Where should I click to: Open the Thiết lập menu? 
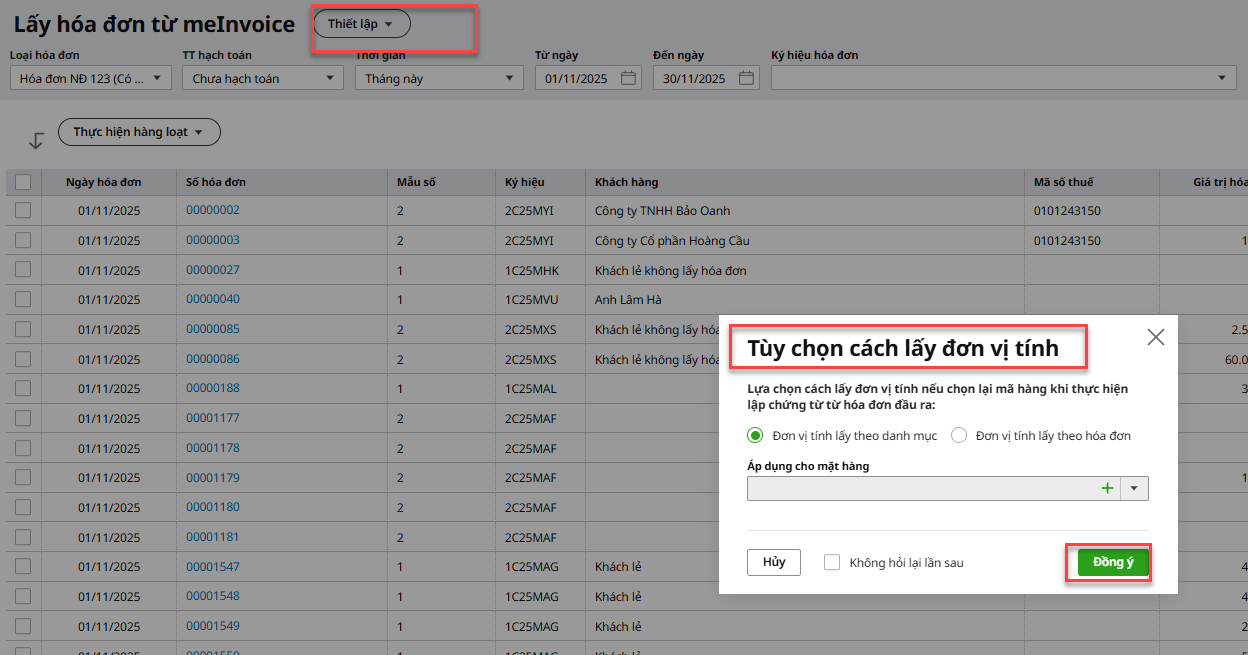coord(361,24)
